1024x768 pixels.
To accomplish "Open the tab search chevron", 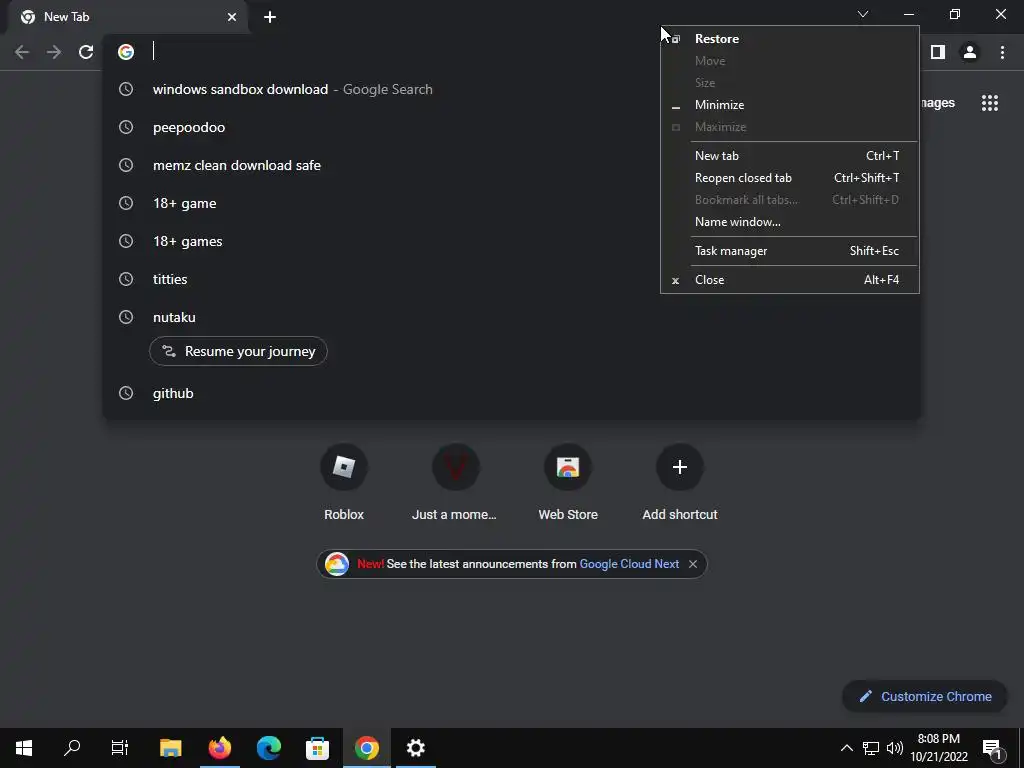I will pos(863,14).
